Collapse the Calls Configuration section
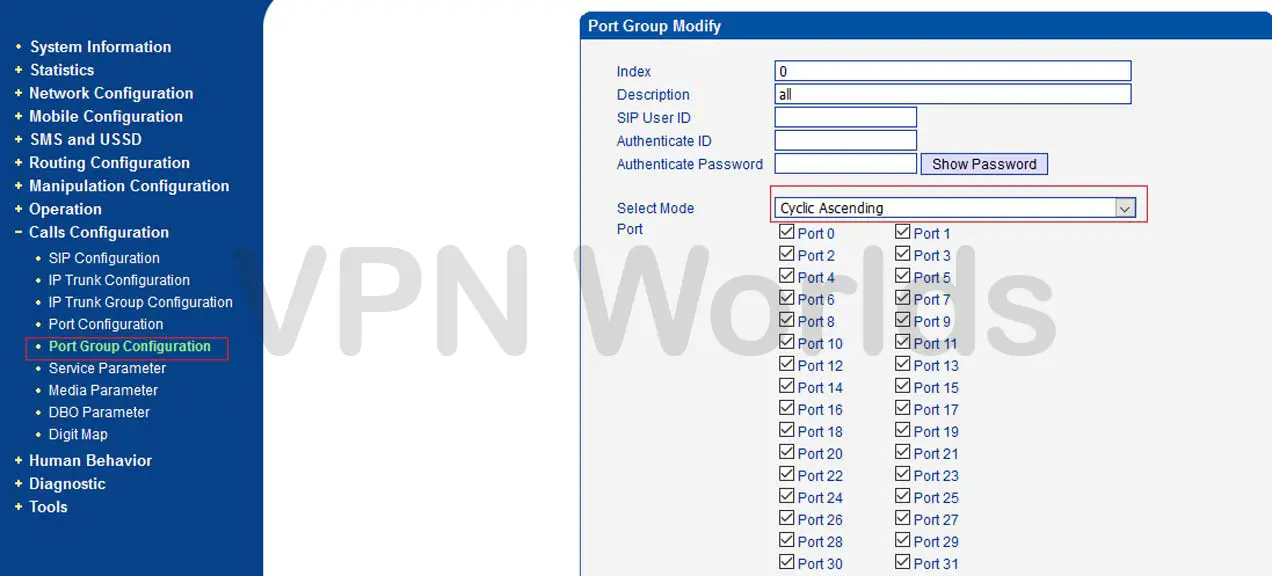 click(97, 232)
